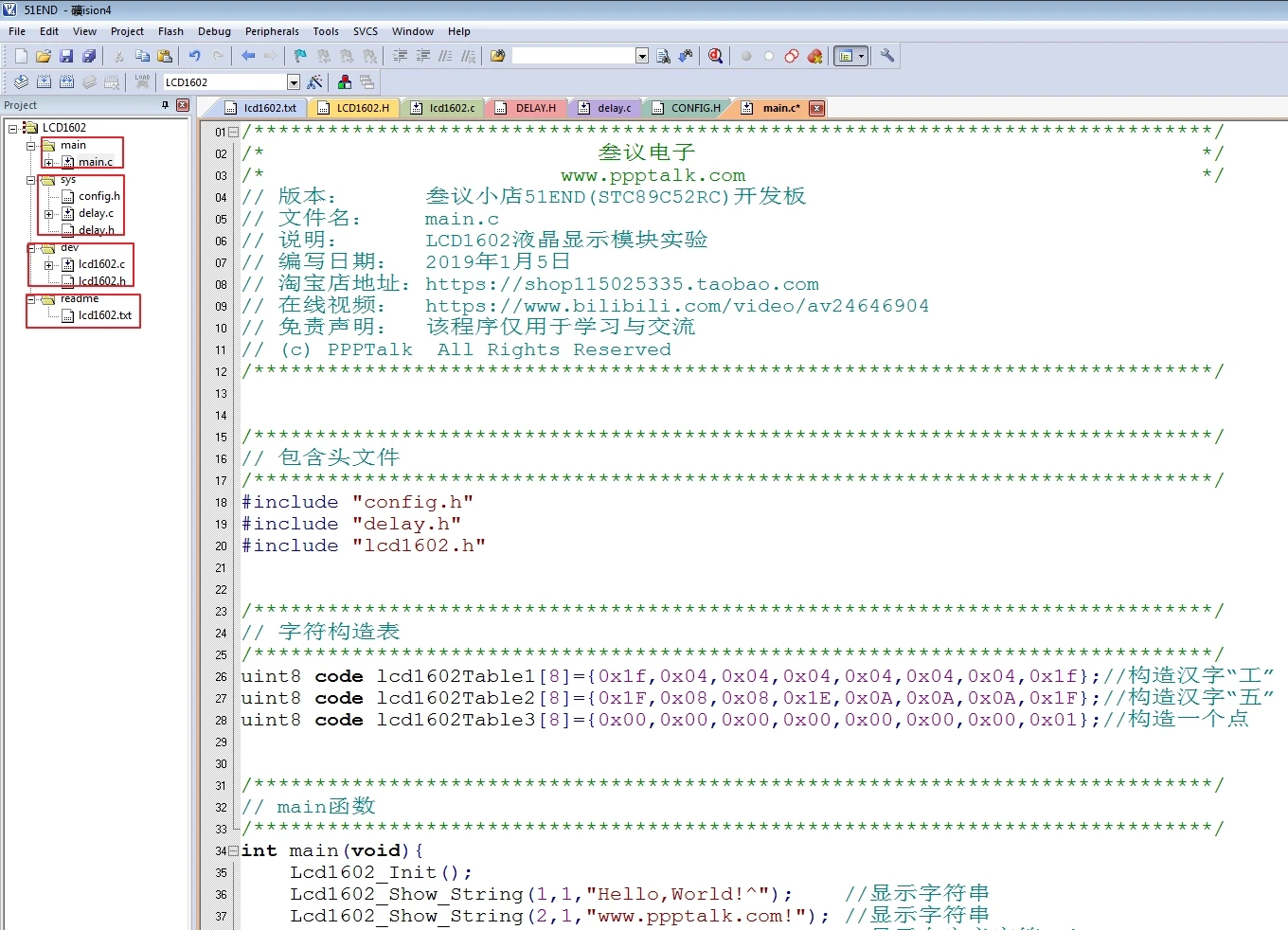This screenshot has width=1288, height=930.
Task: Kill all breakpoints with red X icon
Action: [x=814, y=56]
